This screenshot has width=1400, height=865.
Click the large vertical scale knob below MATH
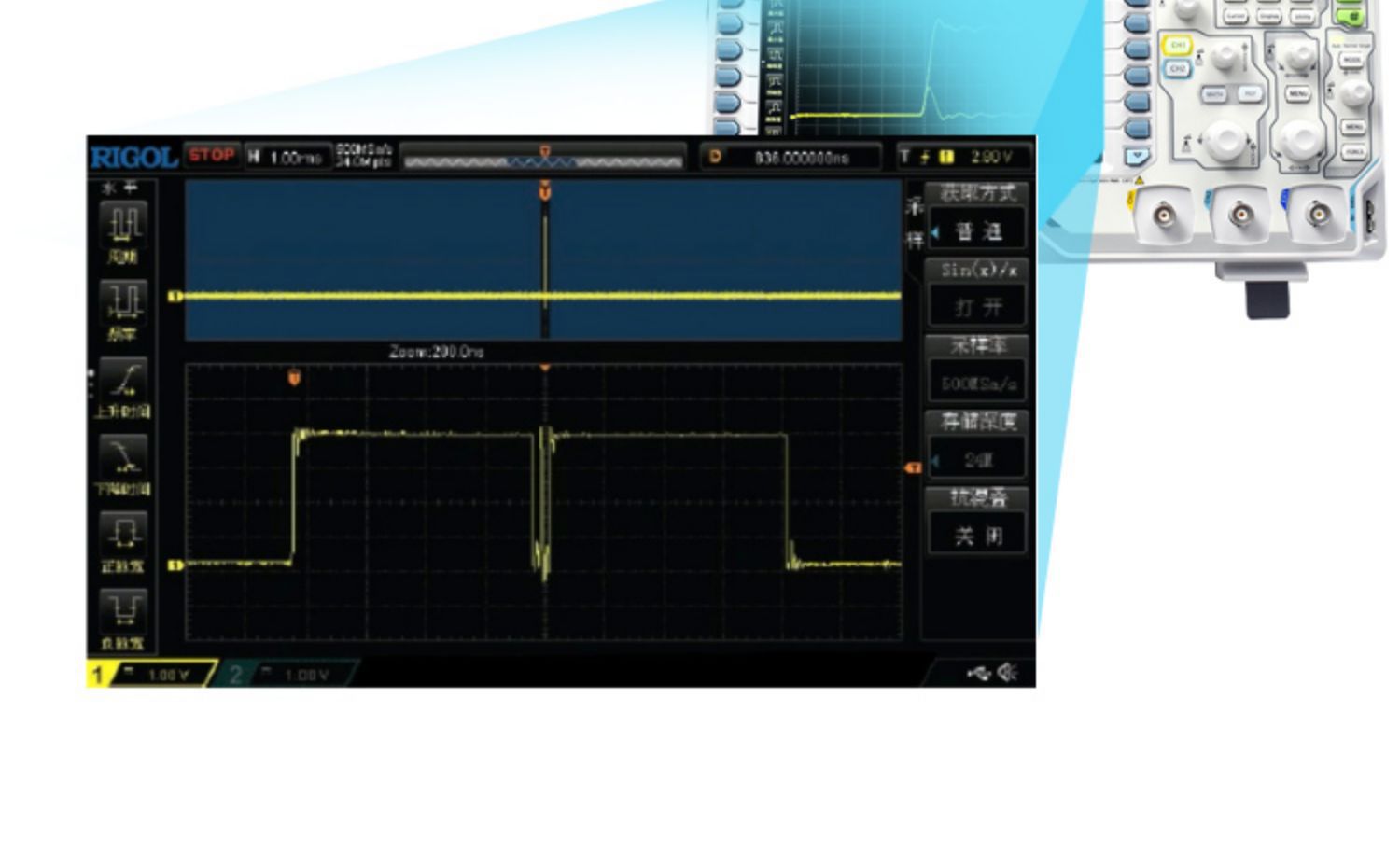coord(1227,140)
